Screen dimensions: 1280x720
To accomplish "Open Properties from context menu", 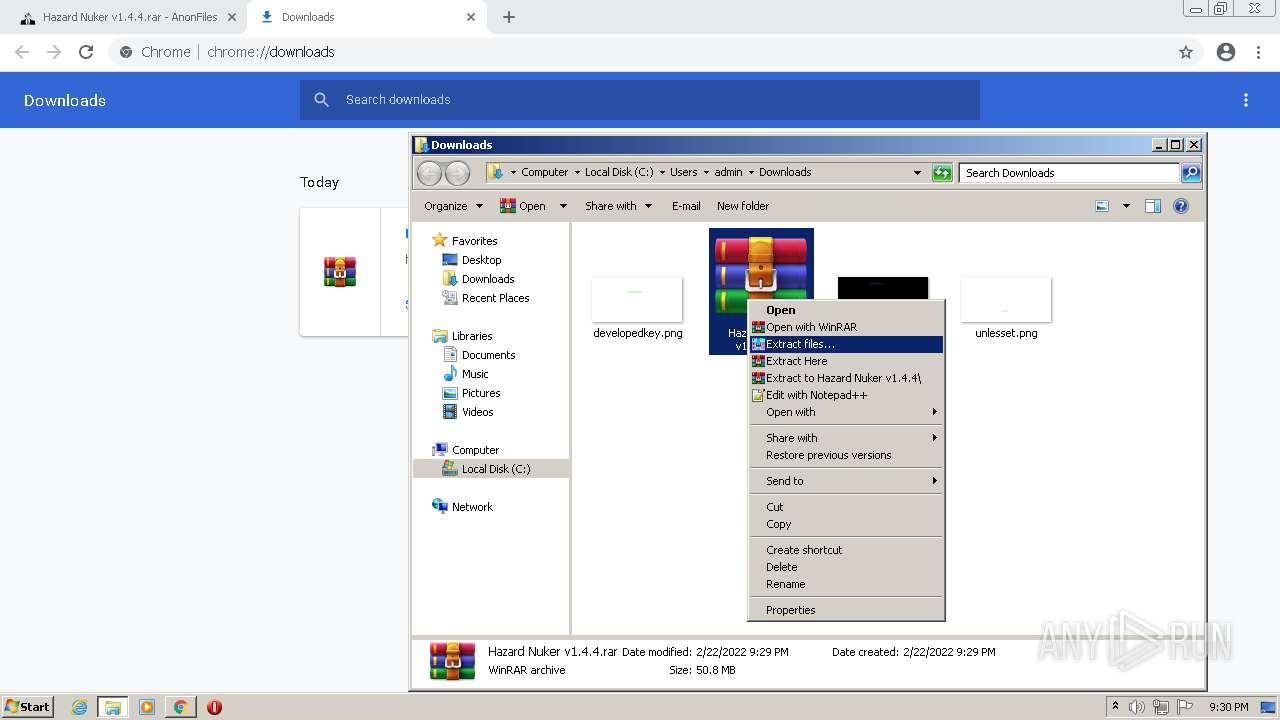I will click(846, 610).
